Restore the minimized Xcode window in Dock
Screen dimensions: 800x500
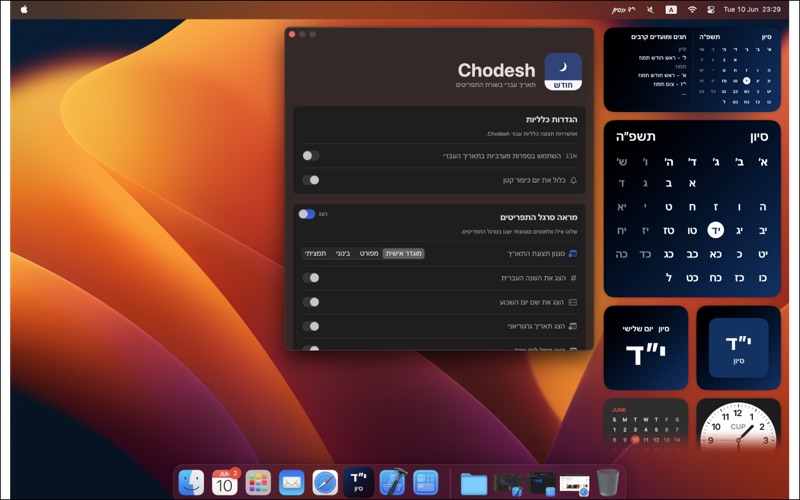click(508, 485)
